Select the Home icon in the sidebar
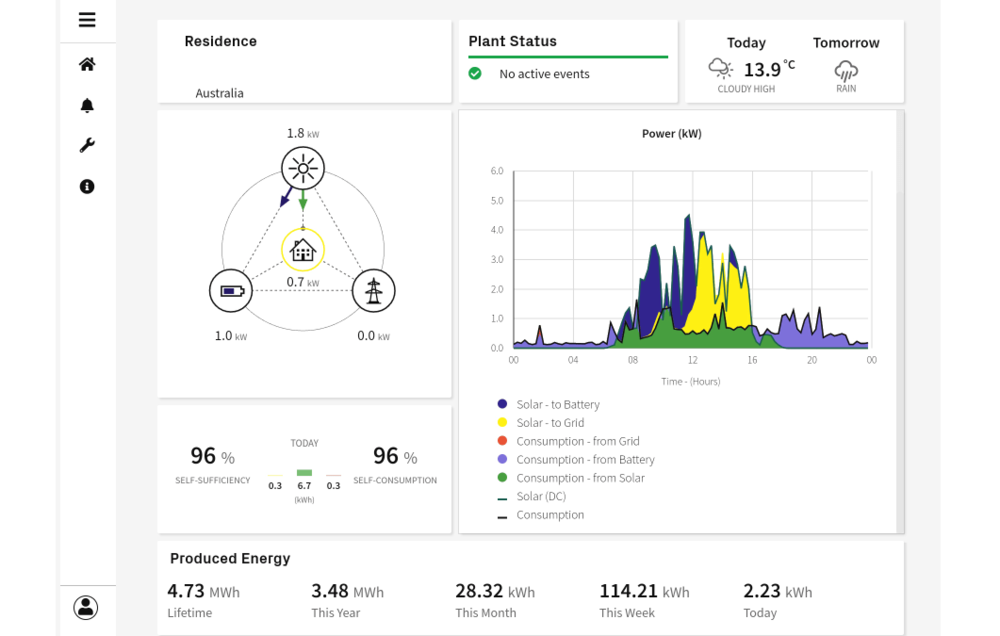Viewport: 1000px width, 636px height. [x=87, y=64]
